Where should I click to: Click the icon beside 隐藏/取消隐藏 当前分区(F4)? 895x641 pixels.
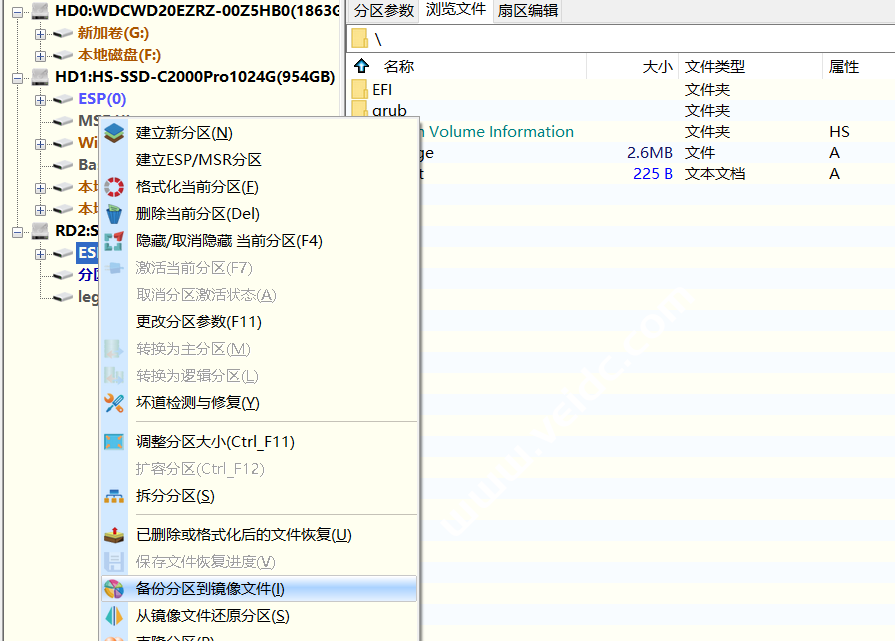coord(115,241)
